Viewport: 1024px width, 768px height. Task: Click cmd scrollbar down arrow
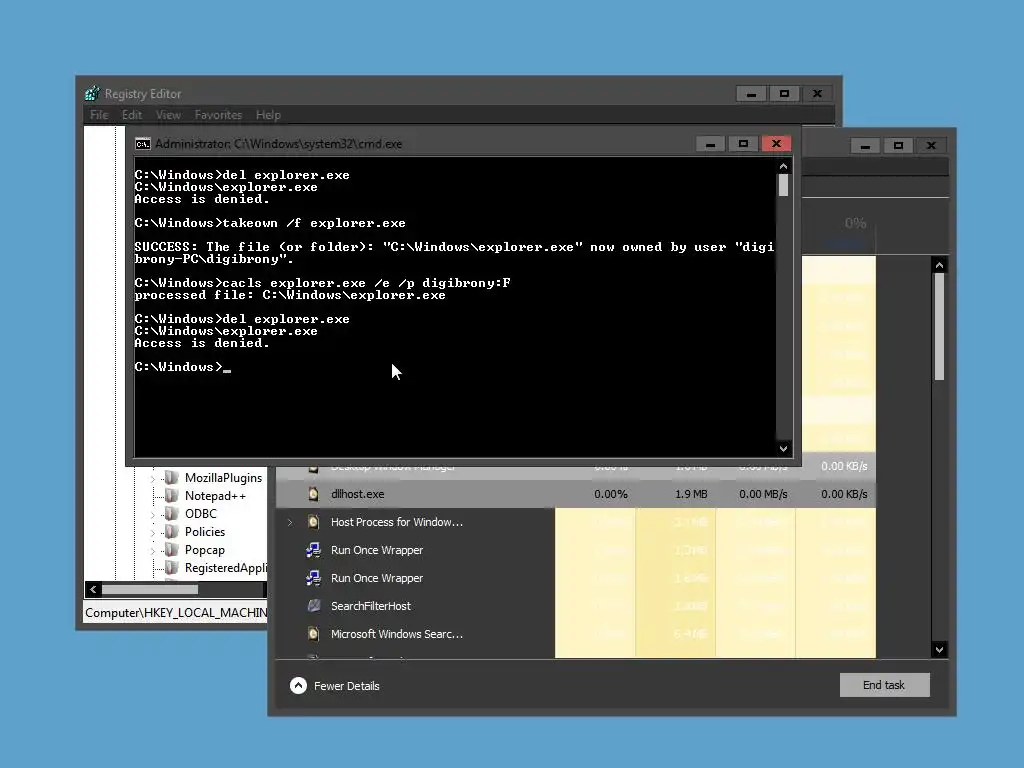click(784, 449)
